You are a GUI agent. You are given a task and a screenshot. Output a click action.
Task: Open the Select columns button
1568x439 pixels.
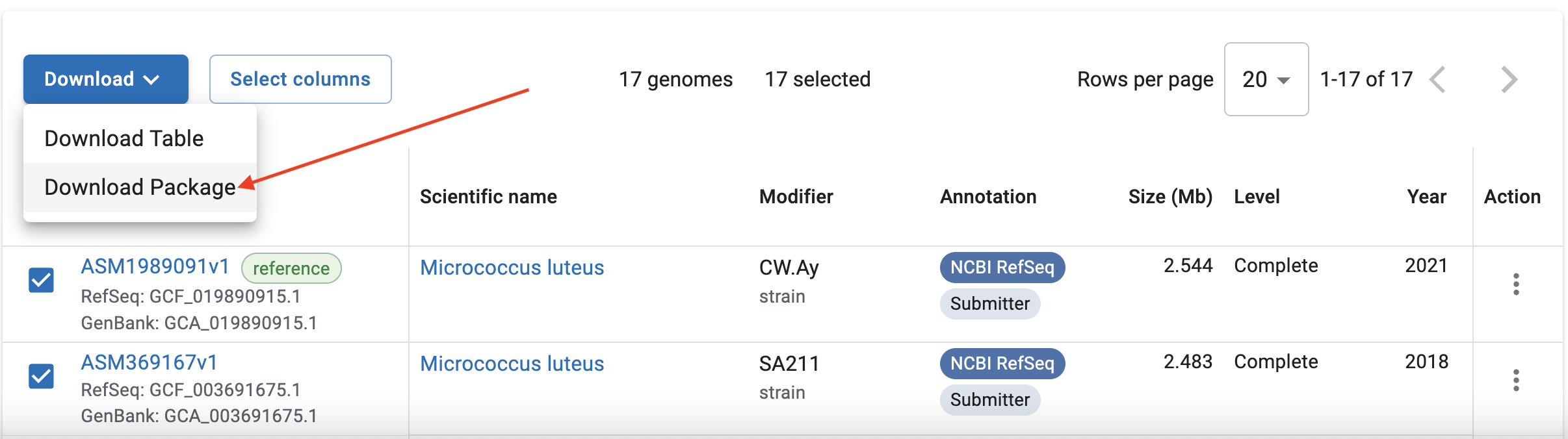300,79
